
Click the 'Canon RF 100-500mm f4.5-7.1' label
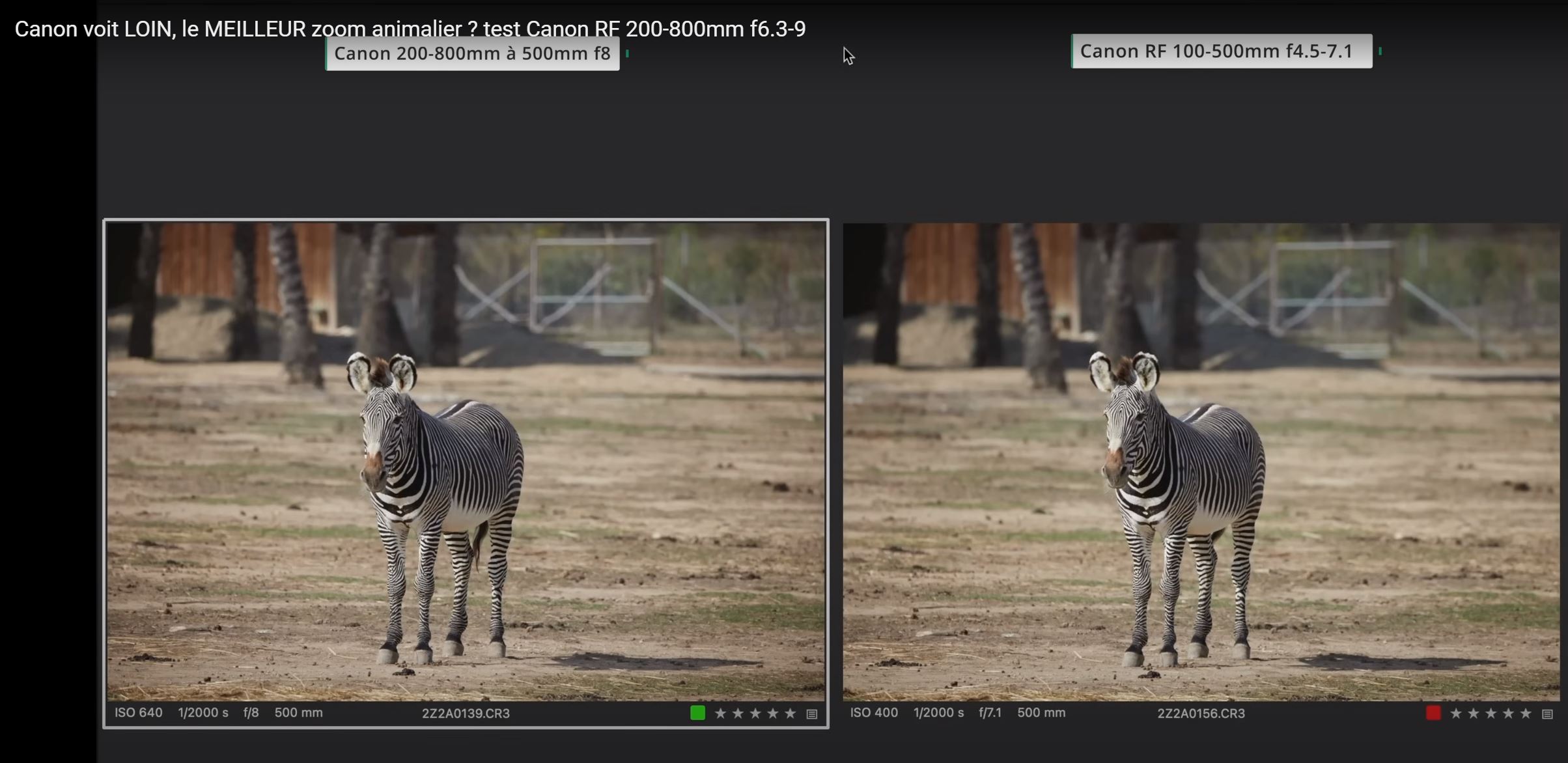point(1222,51)
